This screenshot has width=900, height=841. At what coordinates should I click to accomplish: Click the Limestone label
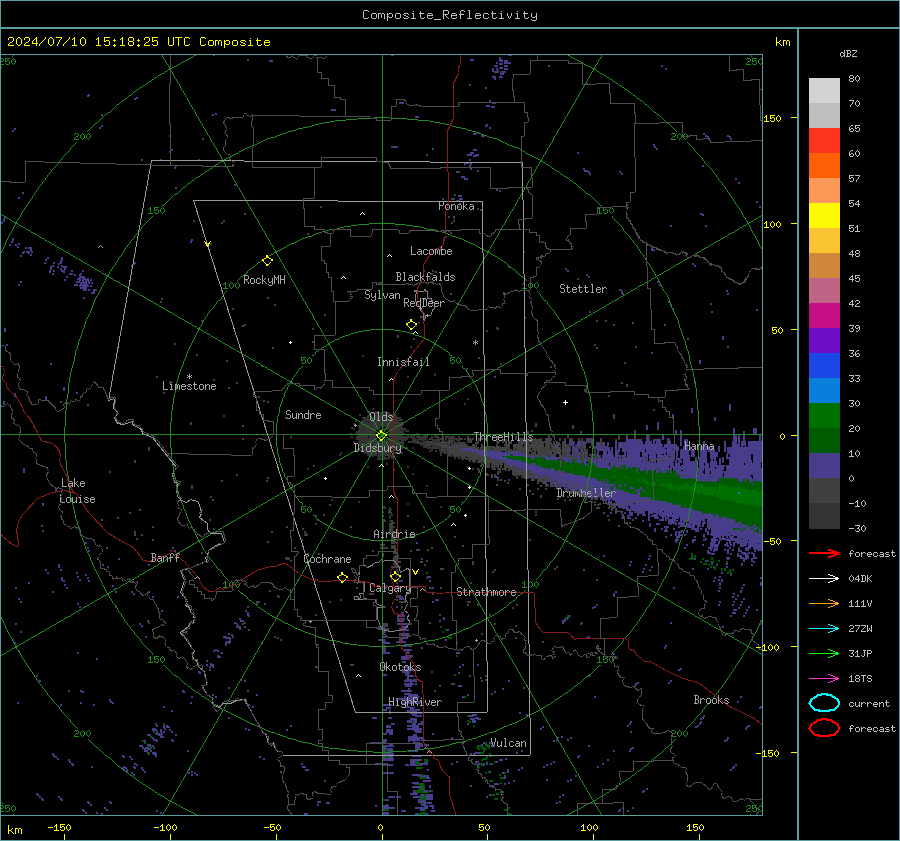(189, 386)
